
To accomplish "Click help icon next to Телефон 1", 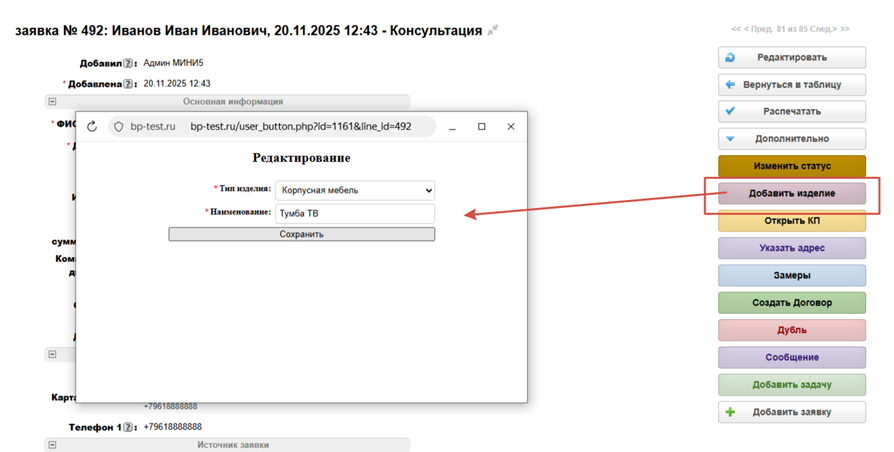I will pyautogui.click(x=128, y=427).
